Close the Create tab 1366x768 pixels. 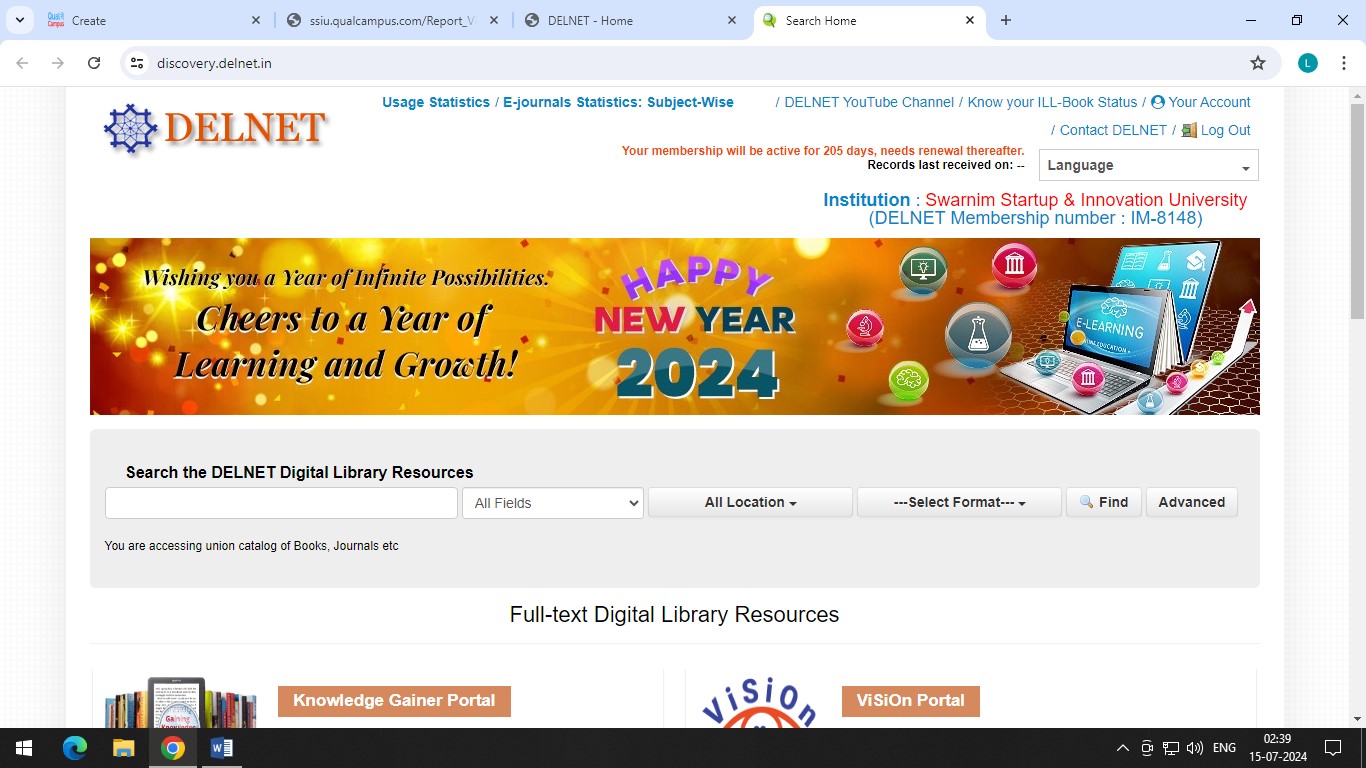click(256, 20)
